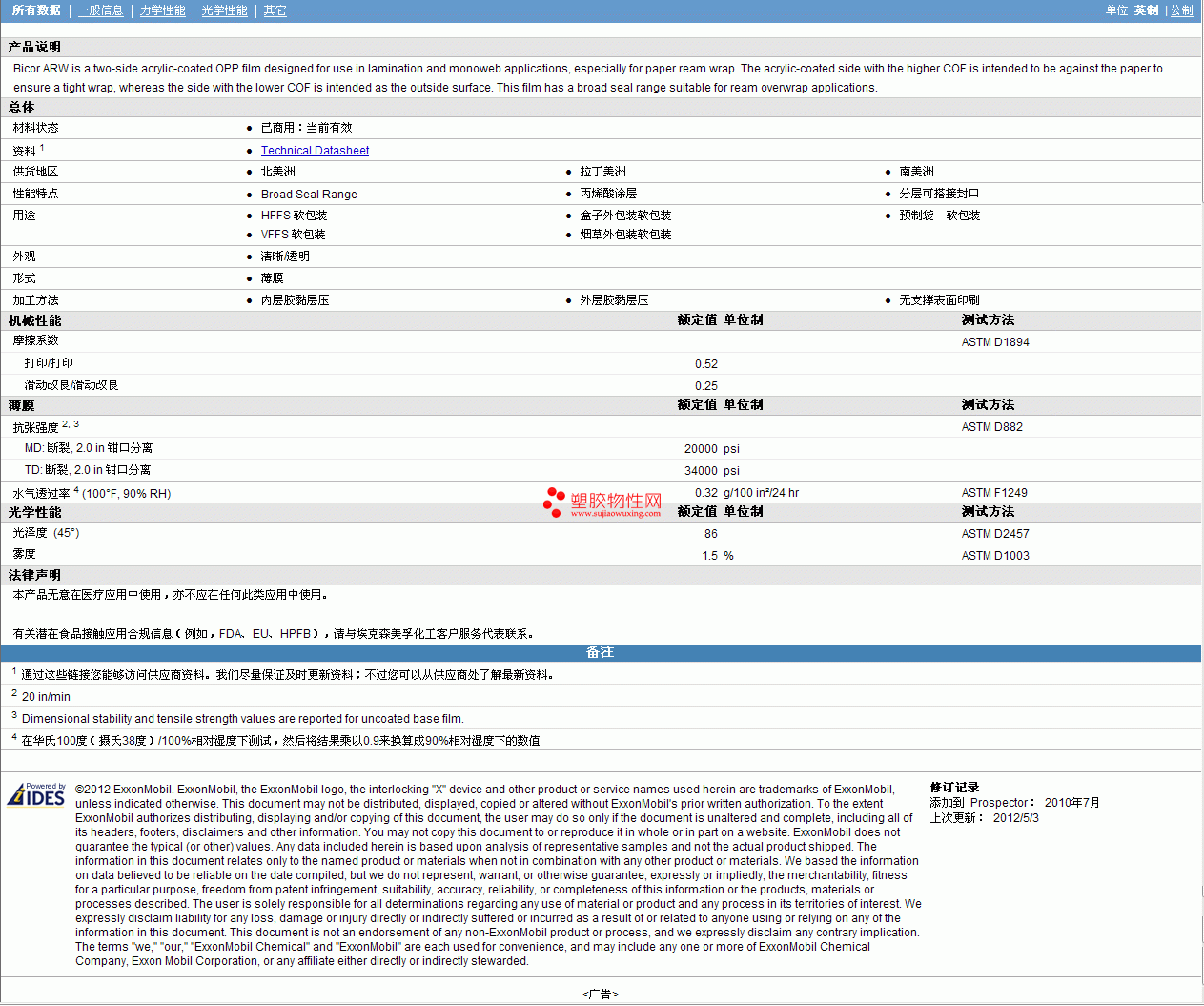
Task: Click ASTM D2457 test method
Action: click(995, 534)
